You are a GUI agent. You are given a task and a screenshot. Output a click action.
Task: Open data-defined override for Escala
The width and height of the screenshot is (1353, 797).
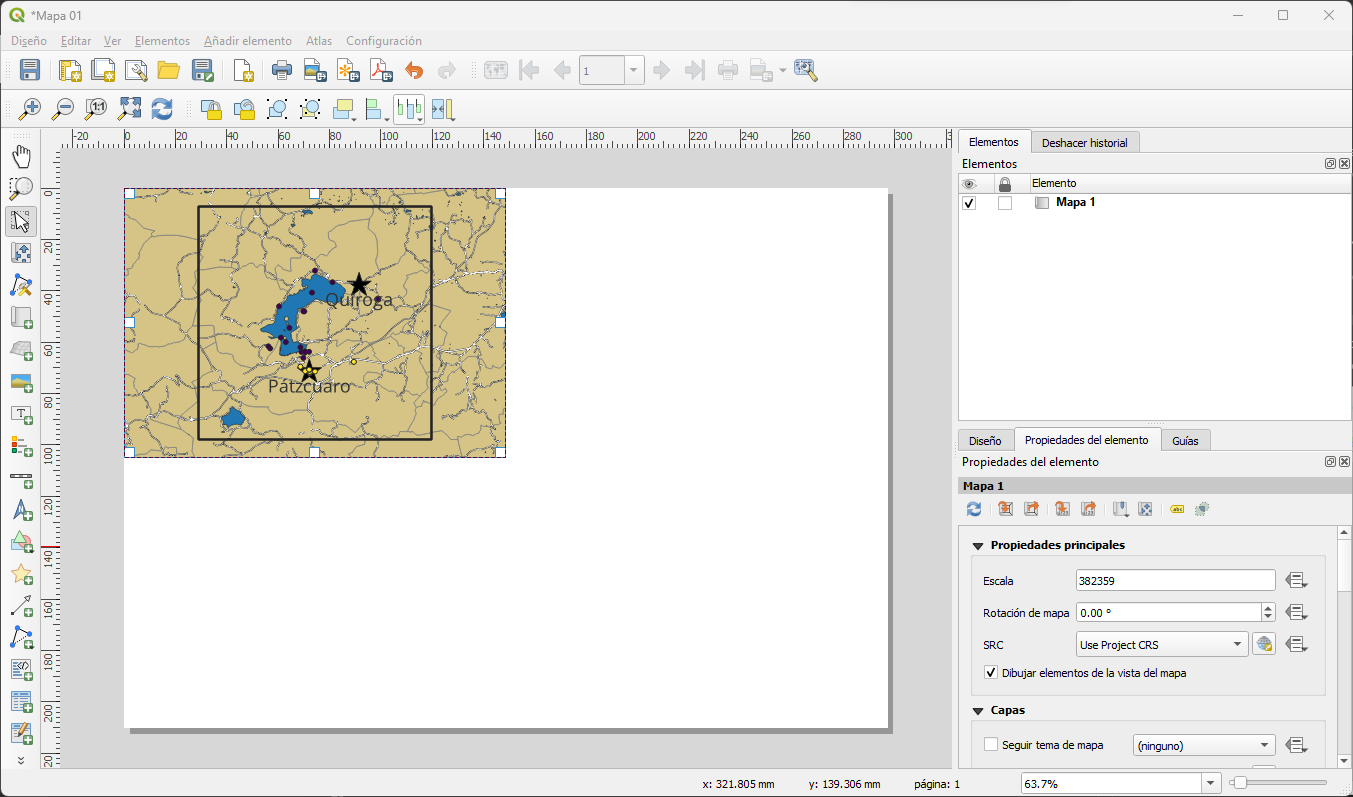coord(1297,581)
